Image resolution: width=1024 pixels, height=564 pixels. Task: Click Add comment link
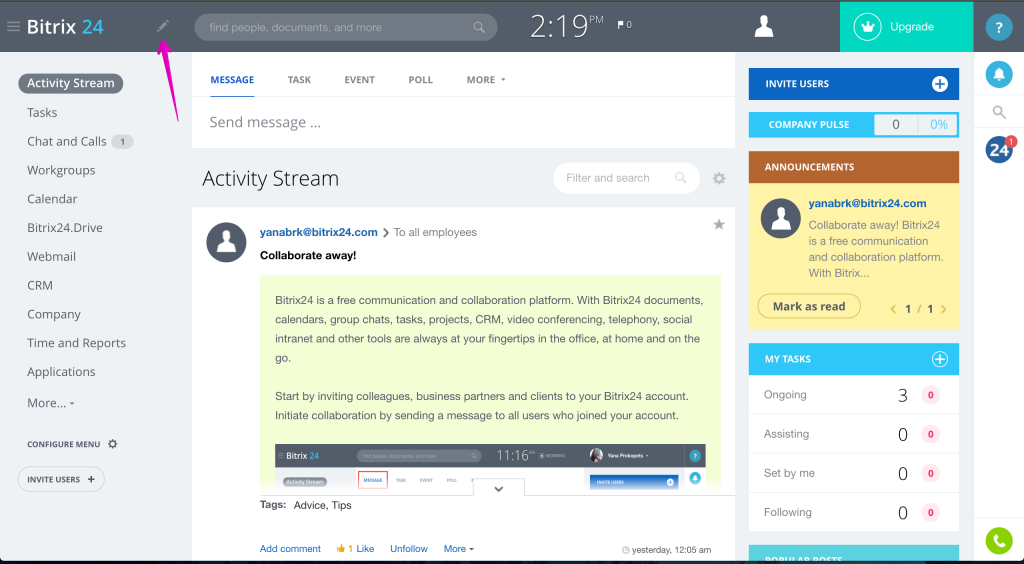pyautogui.click(x=290, y=549)
